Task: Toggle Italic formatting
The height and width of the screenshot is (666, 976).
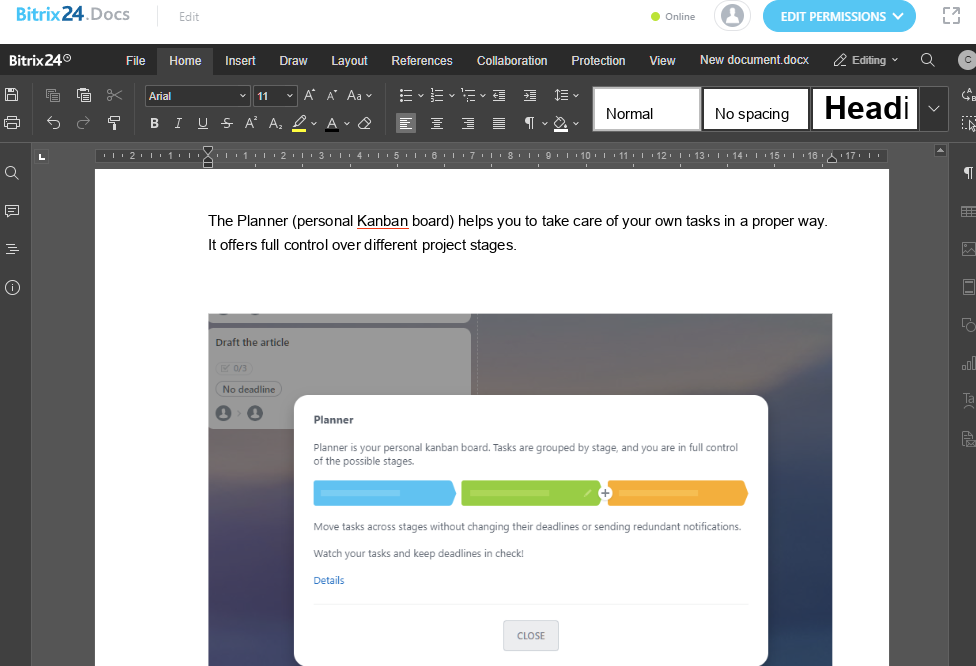Action: (x=178, y=123)
